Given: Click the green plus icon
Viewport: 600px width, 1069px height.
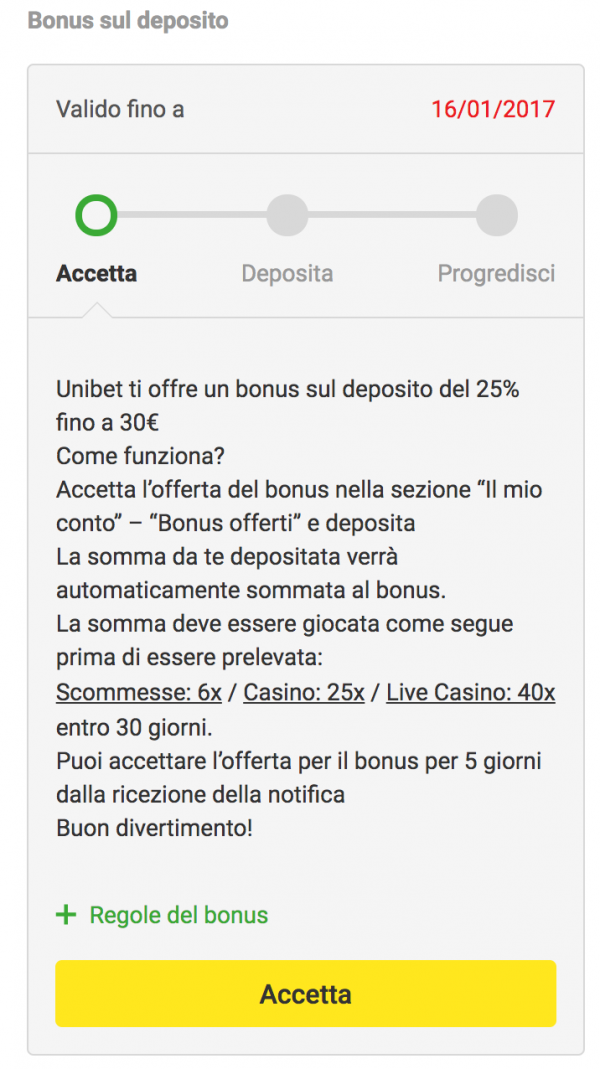Looking at the screenshot, I should click(x=66, y=915).
